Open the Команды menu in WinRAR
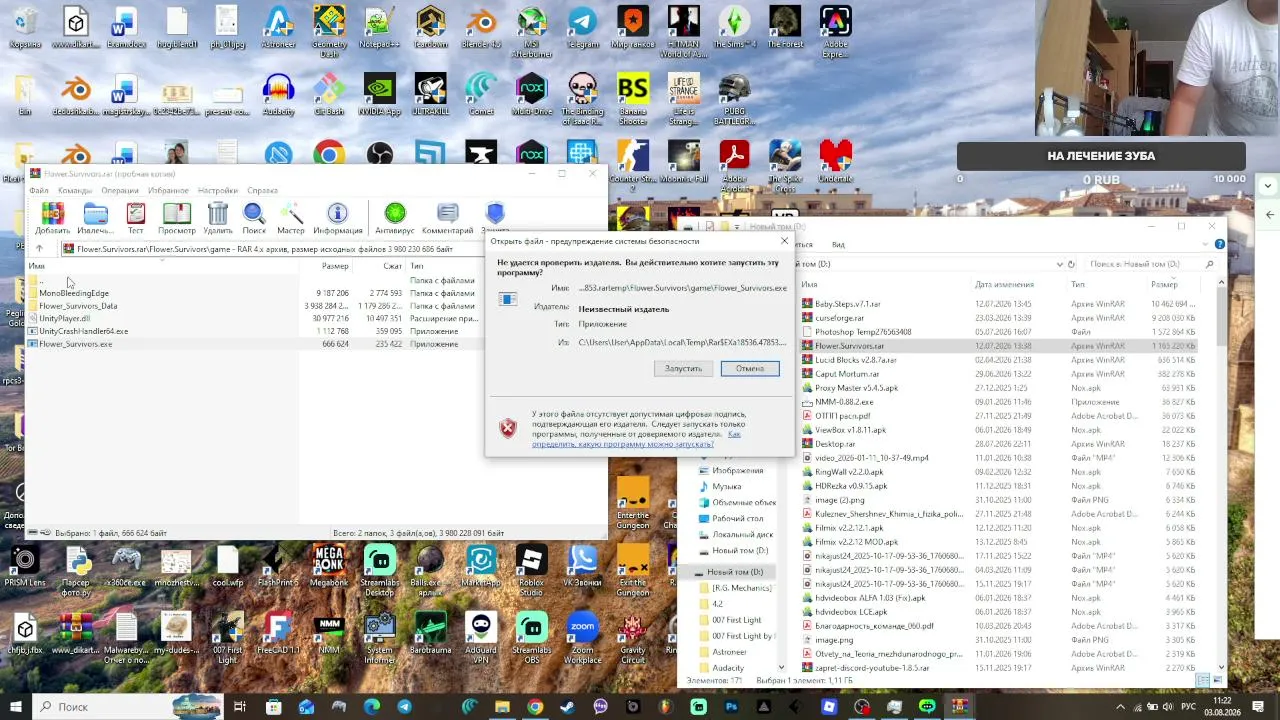 (75, 190)
